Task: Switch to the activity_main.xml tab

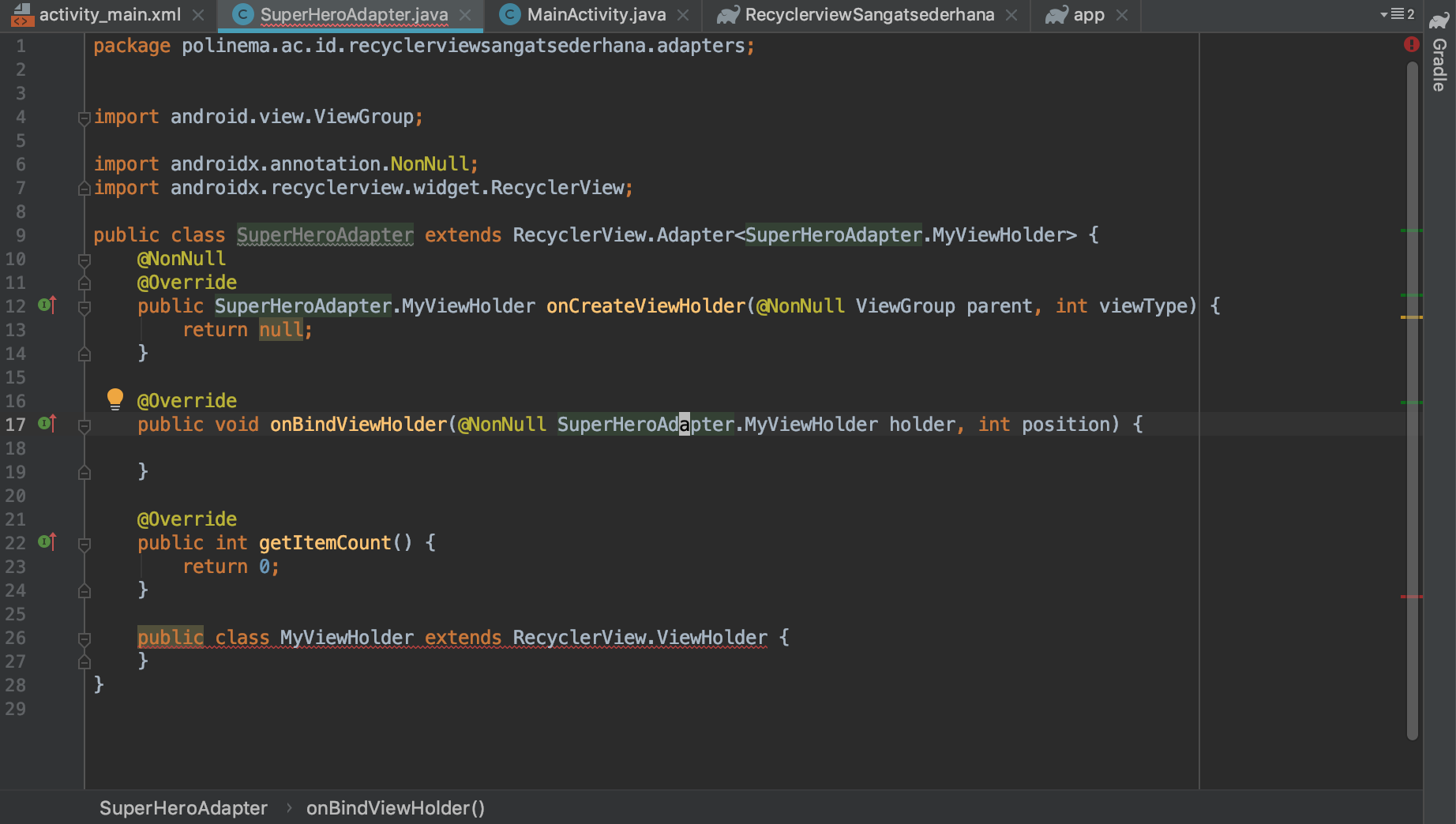Action: tap(110, 15)
